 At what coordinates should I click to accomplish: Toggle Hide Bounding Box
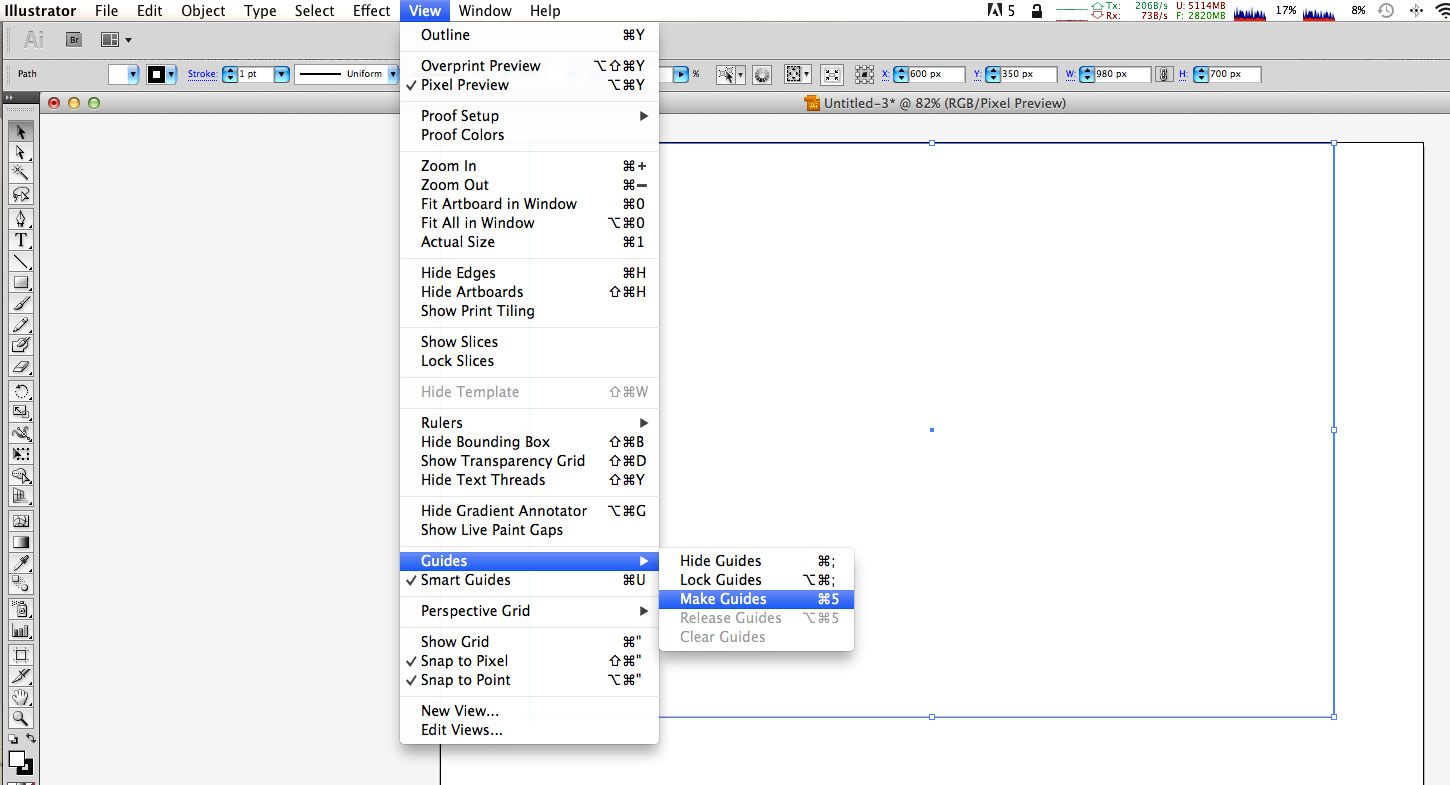click(x=529, y=442)
